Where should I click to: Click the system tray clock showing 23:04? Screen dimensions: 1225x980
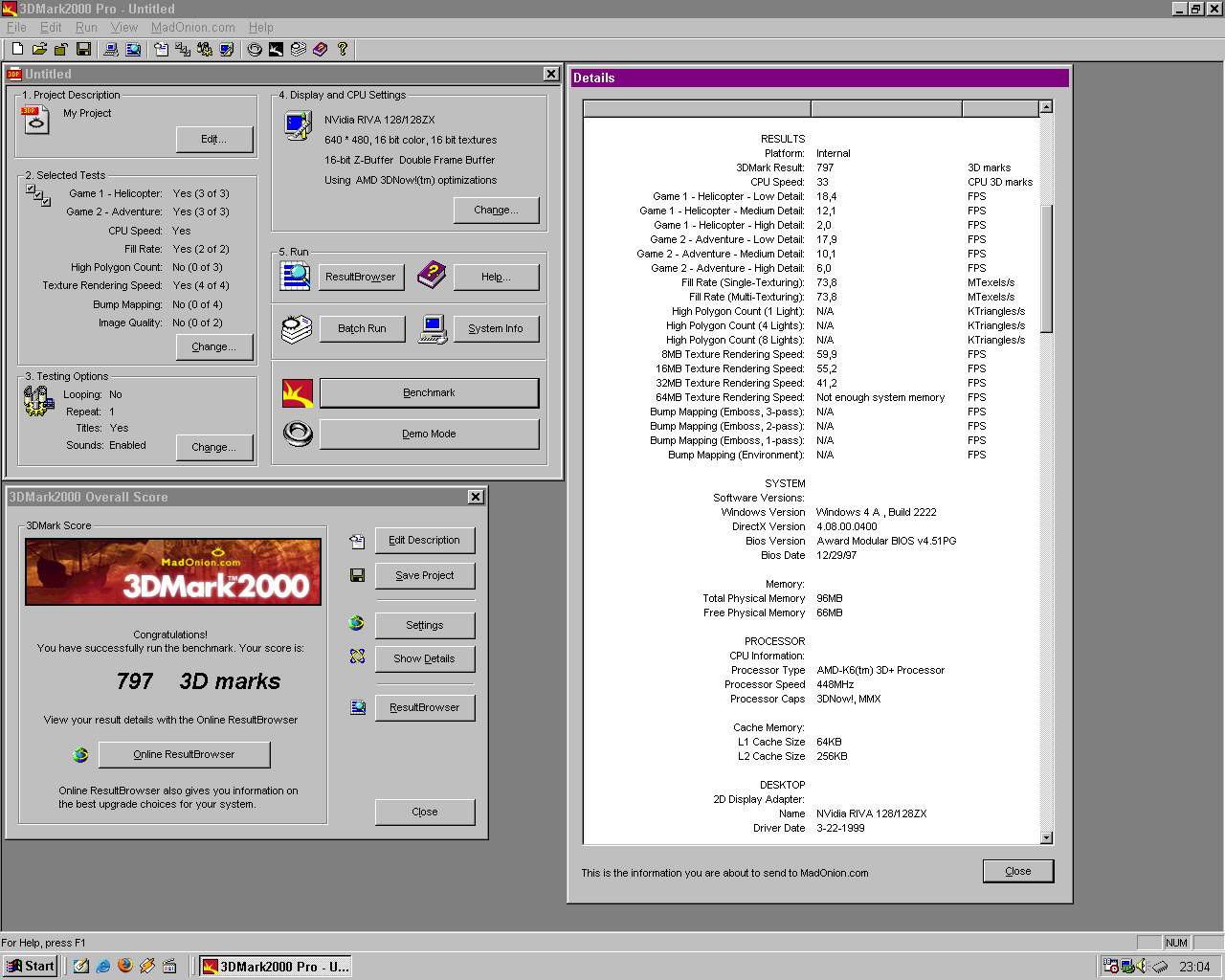[1194, 967]
